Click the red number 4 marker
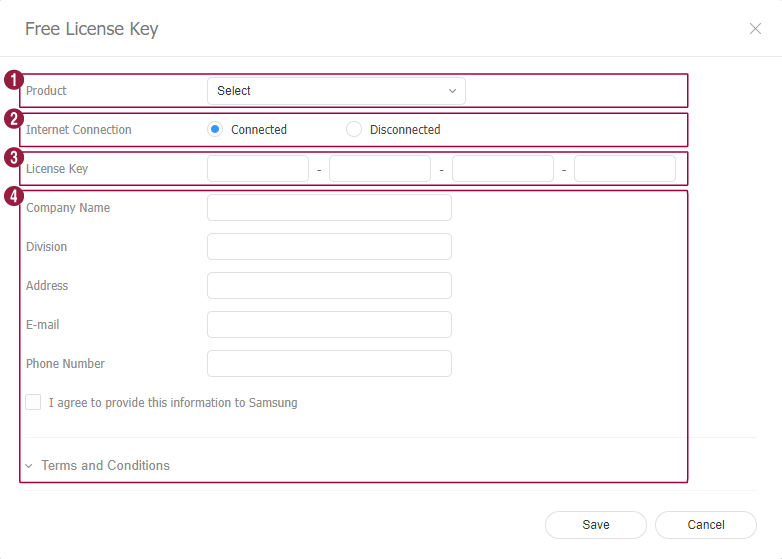This screenshot has height=559, width=782. 13,196
